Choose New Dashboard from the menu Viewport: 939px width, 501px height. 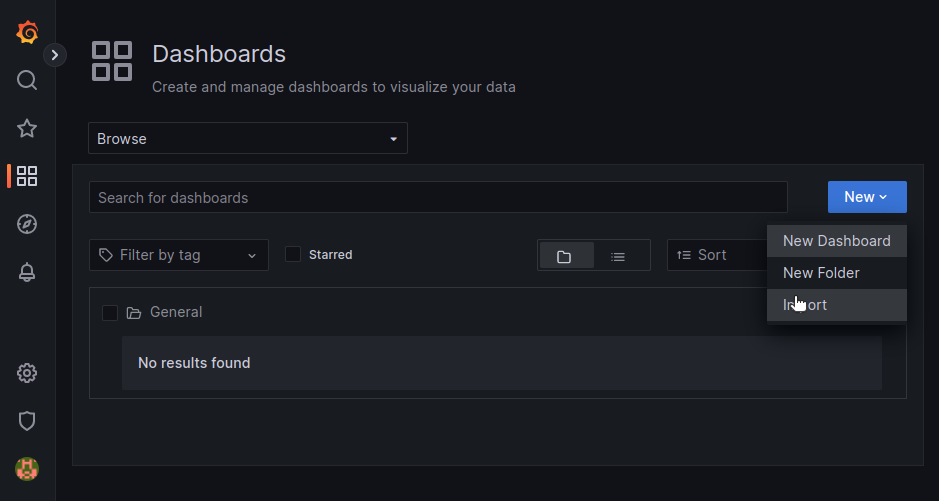[x=837, y=241]
